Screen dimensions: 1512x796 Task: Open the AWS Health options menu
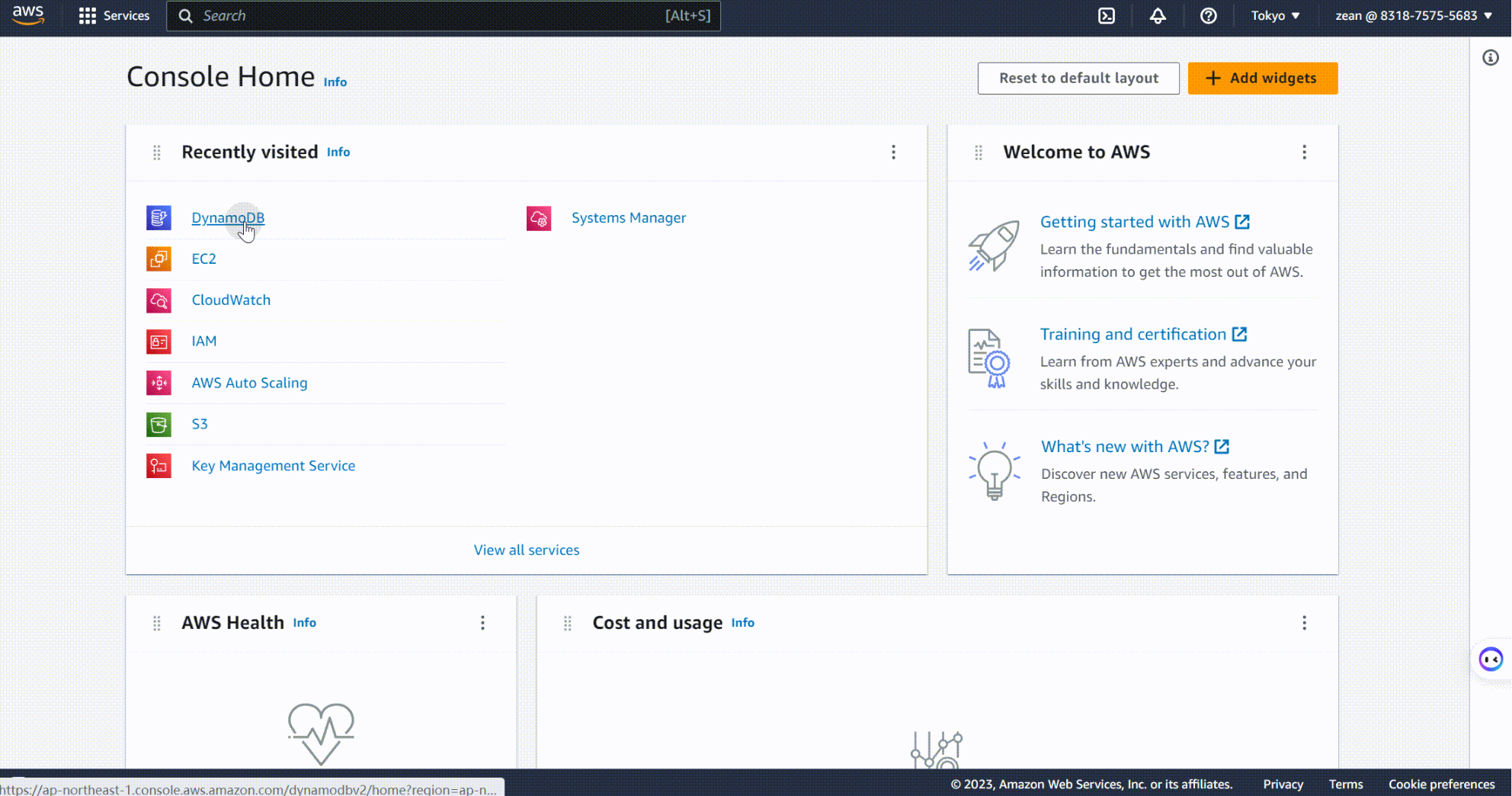482,624
